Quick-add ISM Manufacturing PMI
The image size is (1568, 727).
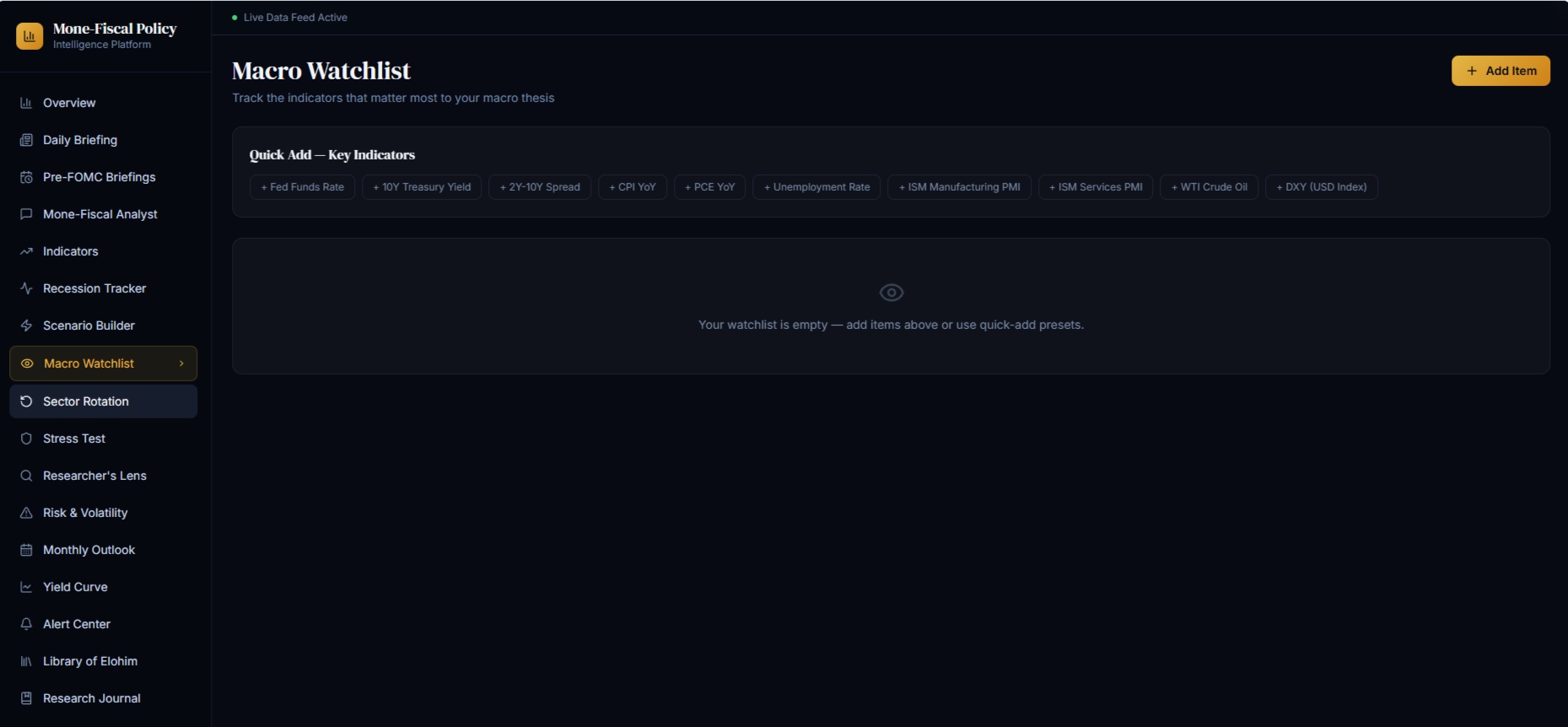[959, 187]
